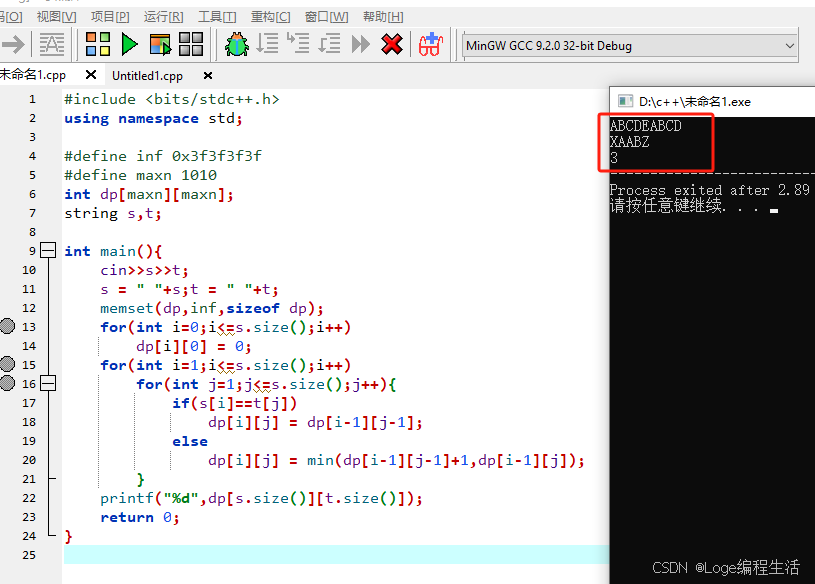Start debugging with the green bug icon

(236, 44)
